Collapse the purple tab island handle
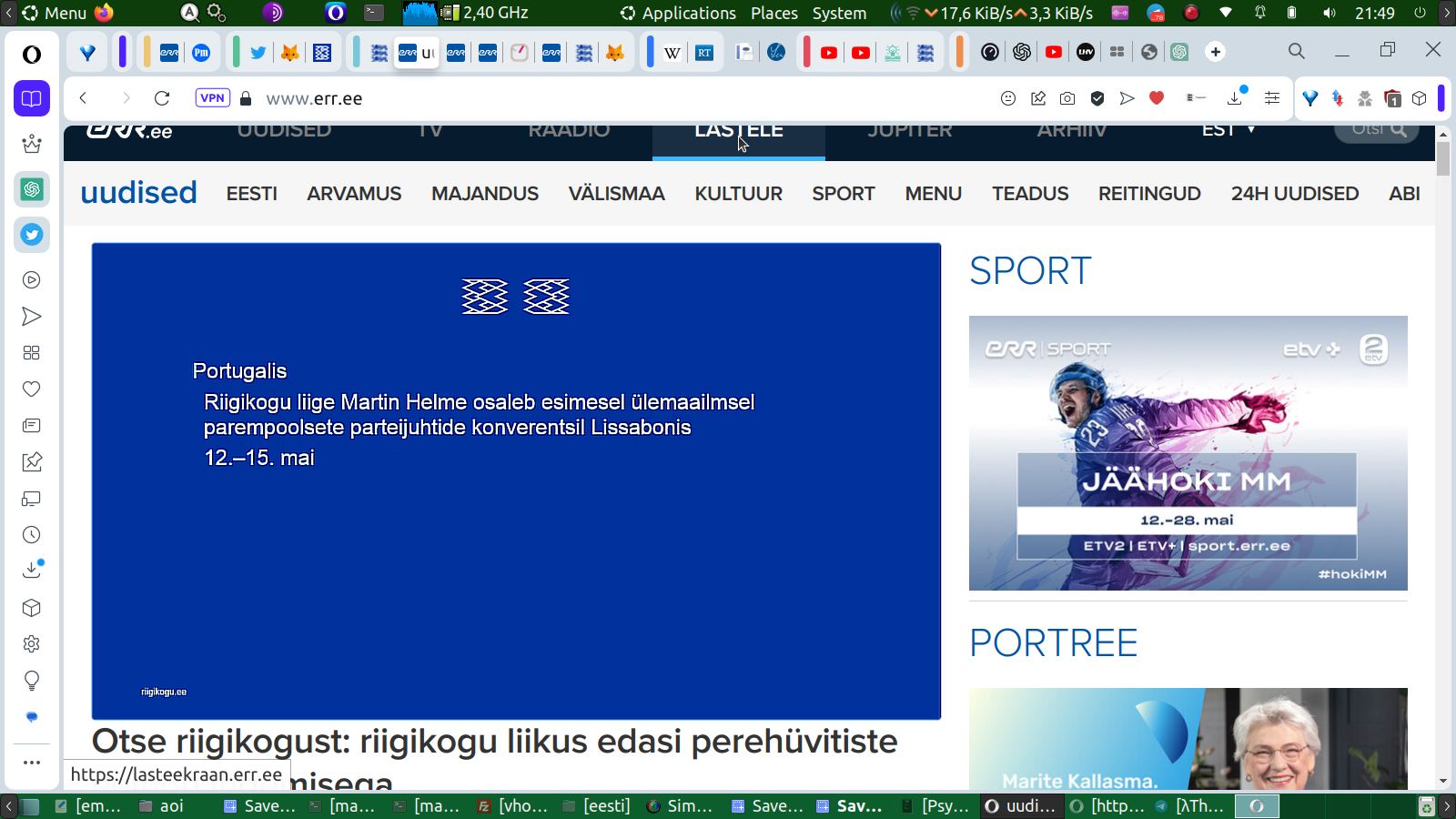The width and height of the screenshot is (1456, 819). click(x=122, y=52)
